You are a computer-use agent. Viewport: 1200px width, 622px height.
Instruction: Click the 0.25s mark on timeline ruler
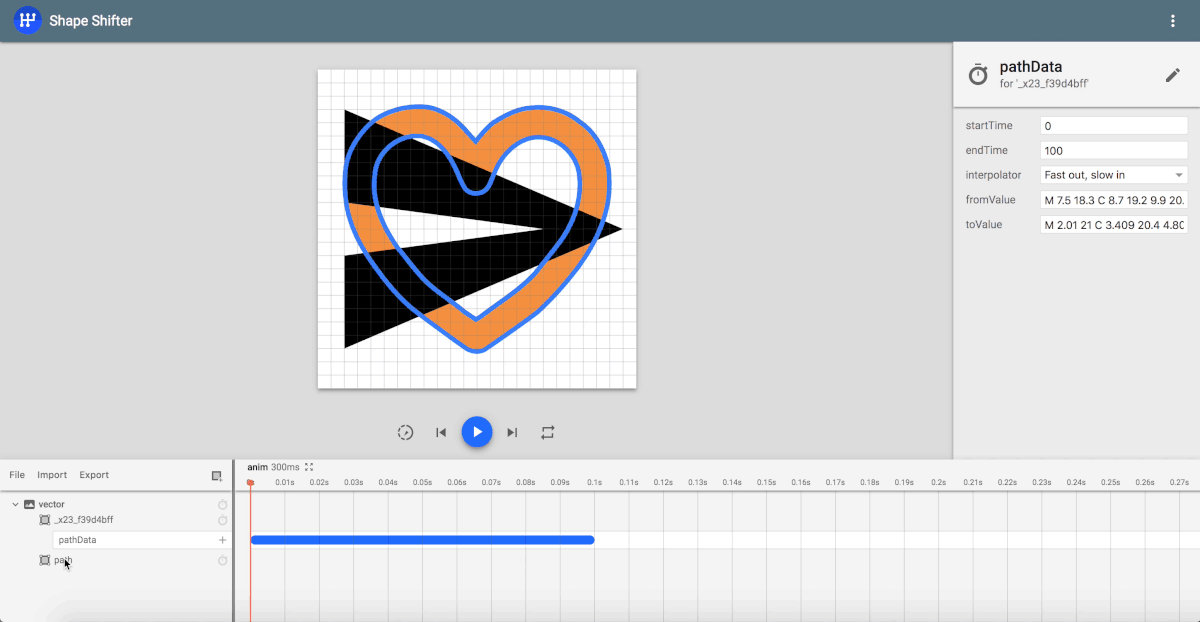1111,482
